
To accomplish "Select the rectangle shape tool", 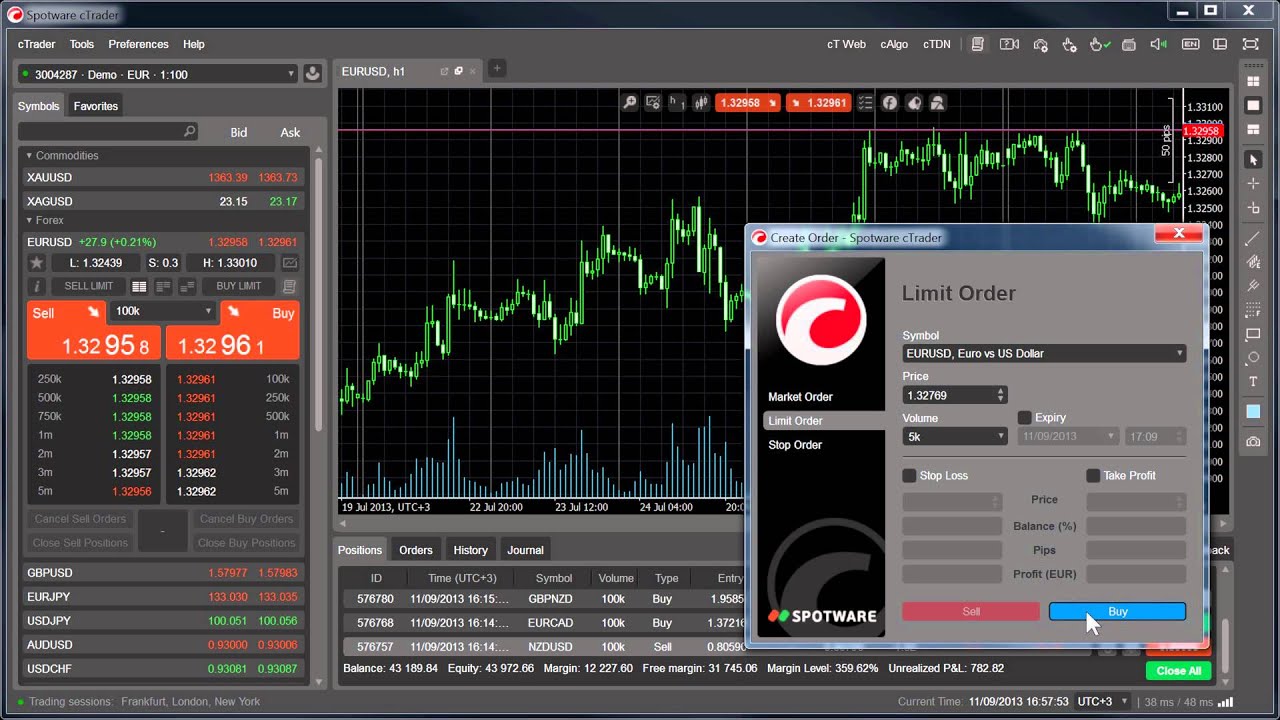I will [x=1253, y=334].
